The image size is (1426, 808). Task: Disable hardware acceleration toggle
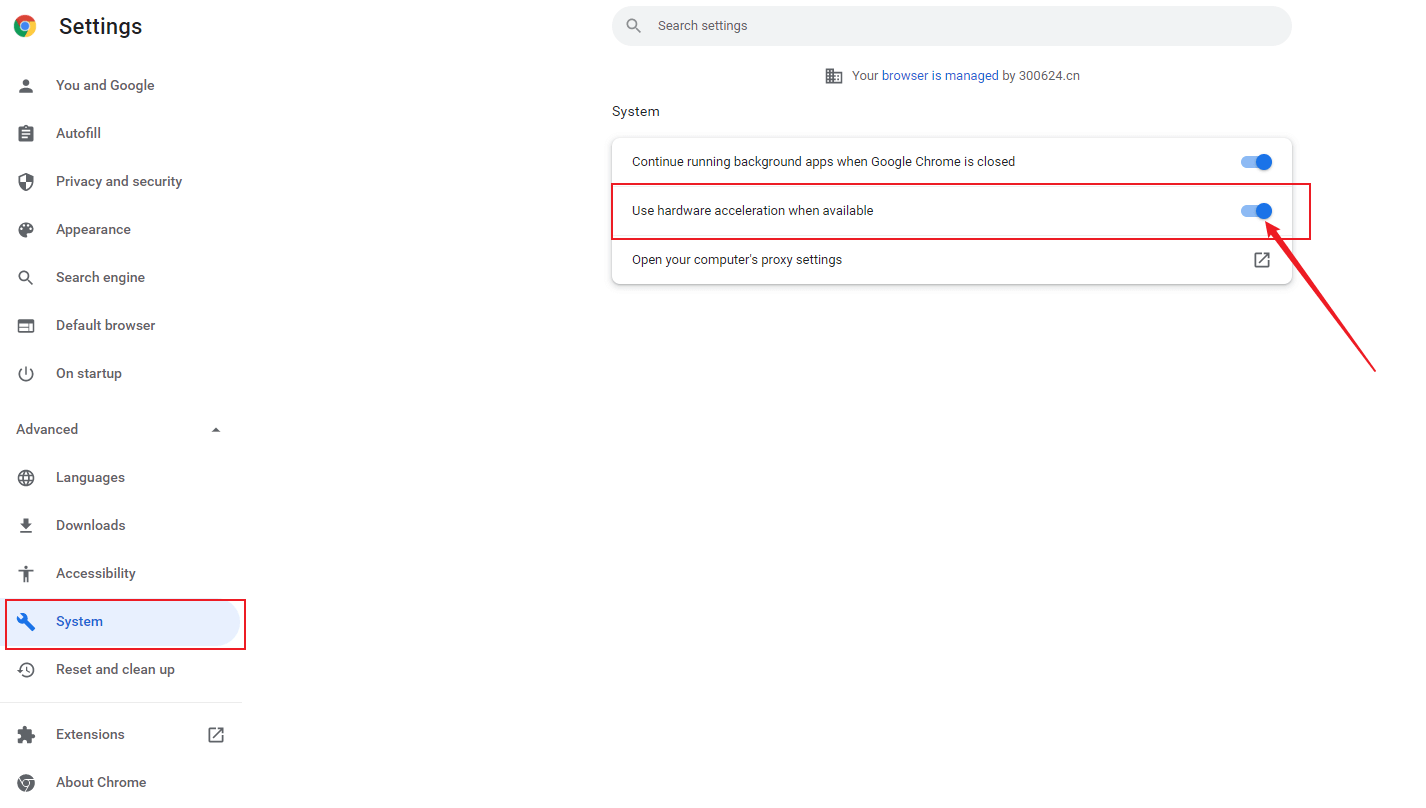(x=1256, y=211)
